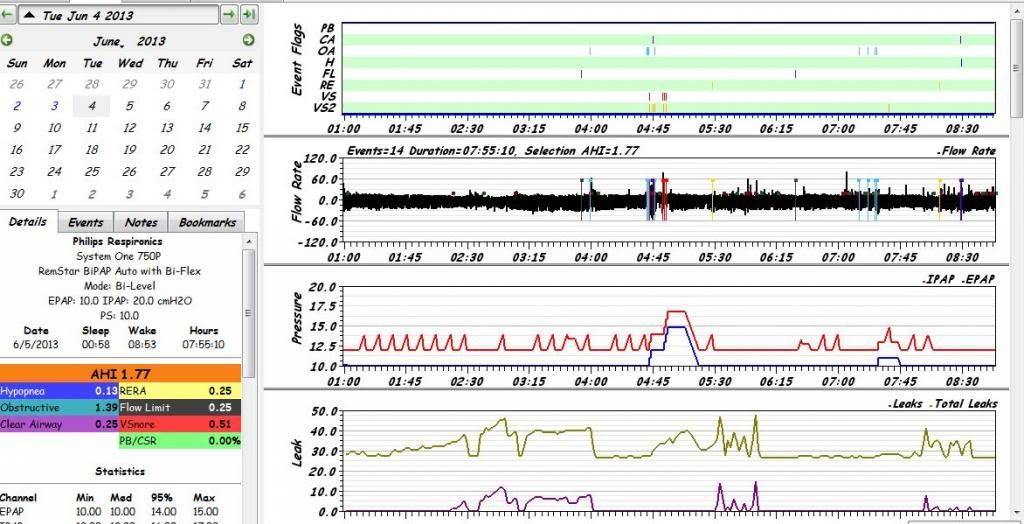Switch to the Events tab
Viewport: 1024px width, 524px height.
85,222
